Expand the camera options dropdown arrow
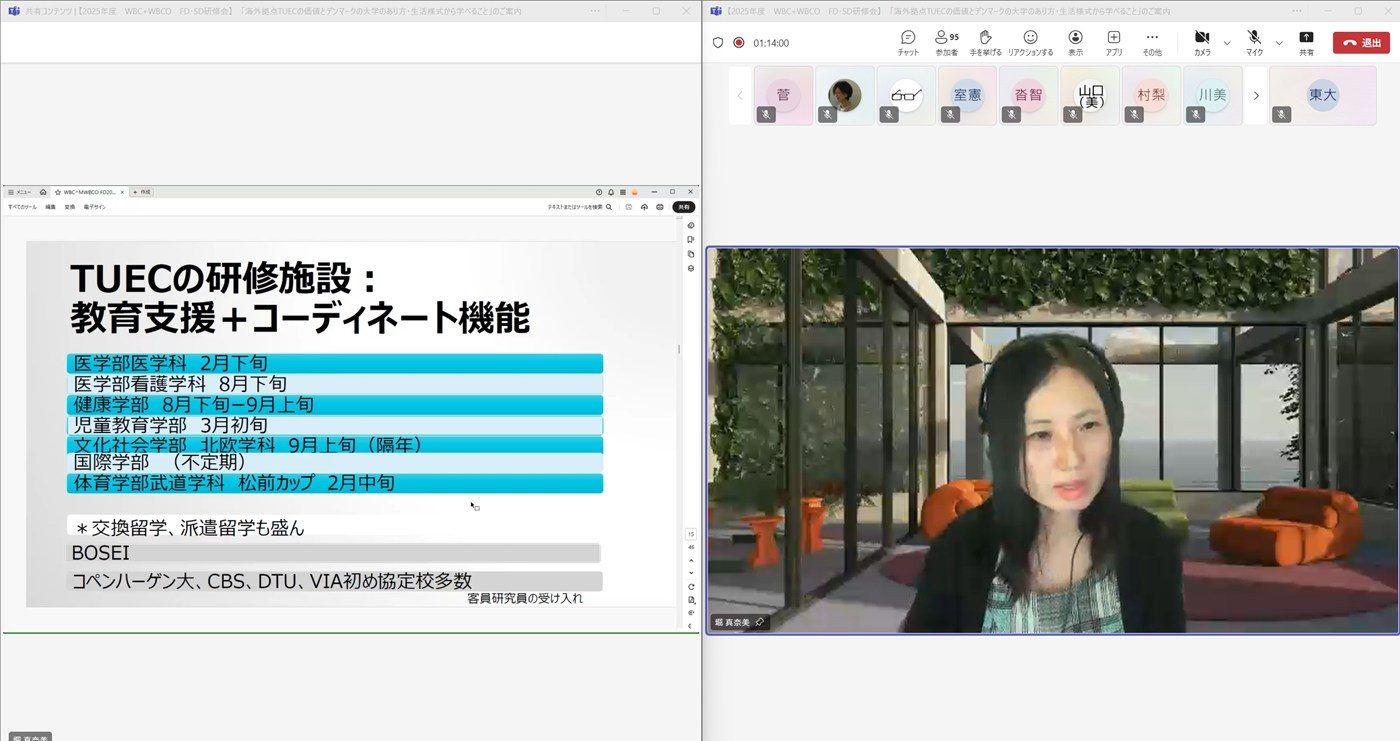Image resolution: width=1400 pixels, height=741 pixels. tap(1227, 43)
